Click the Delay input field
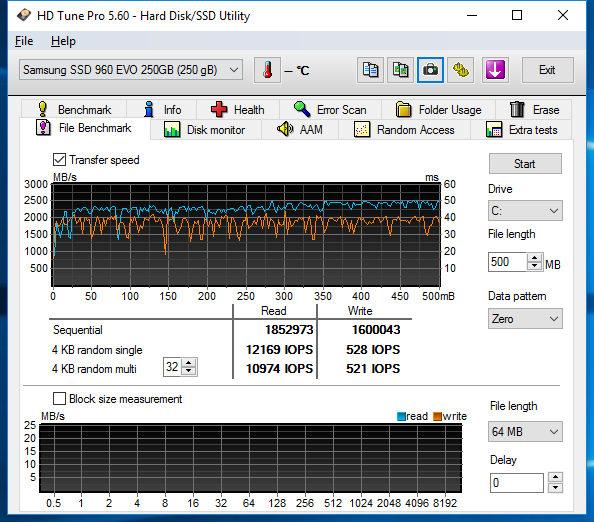594x522 pixels. point(517,483)
